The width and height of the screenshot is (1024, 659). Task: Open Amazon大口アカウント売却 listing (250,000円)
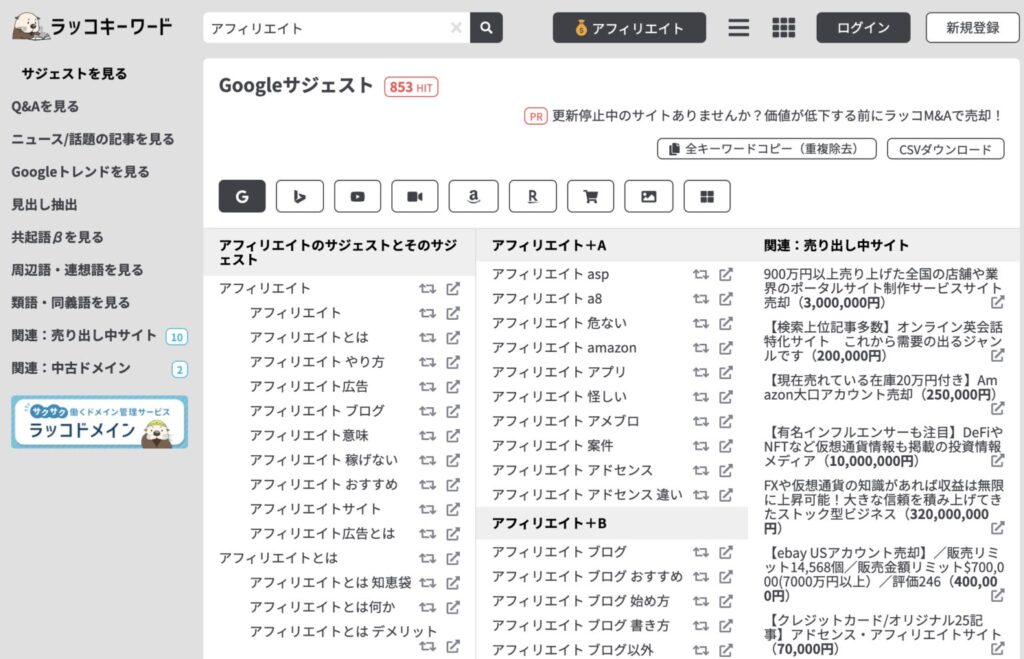click(x=880, y=387)
